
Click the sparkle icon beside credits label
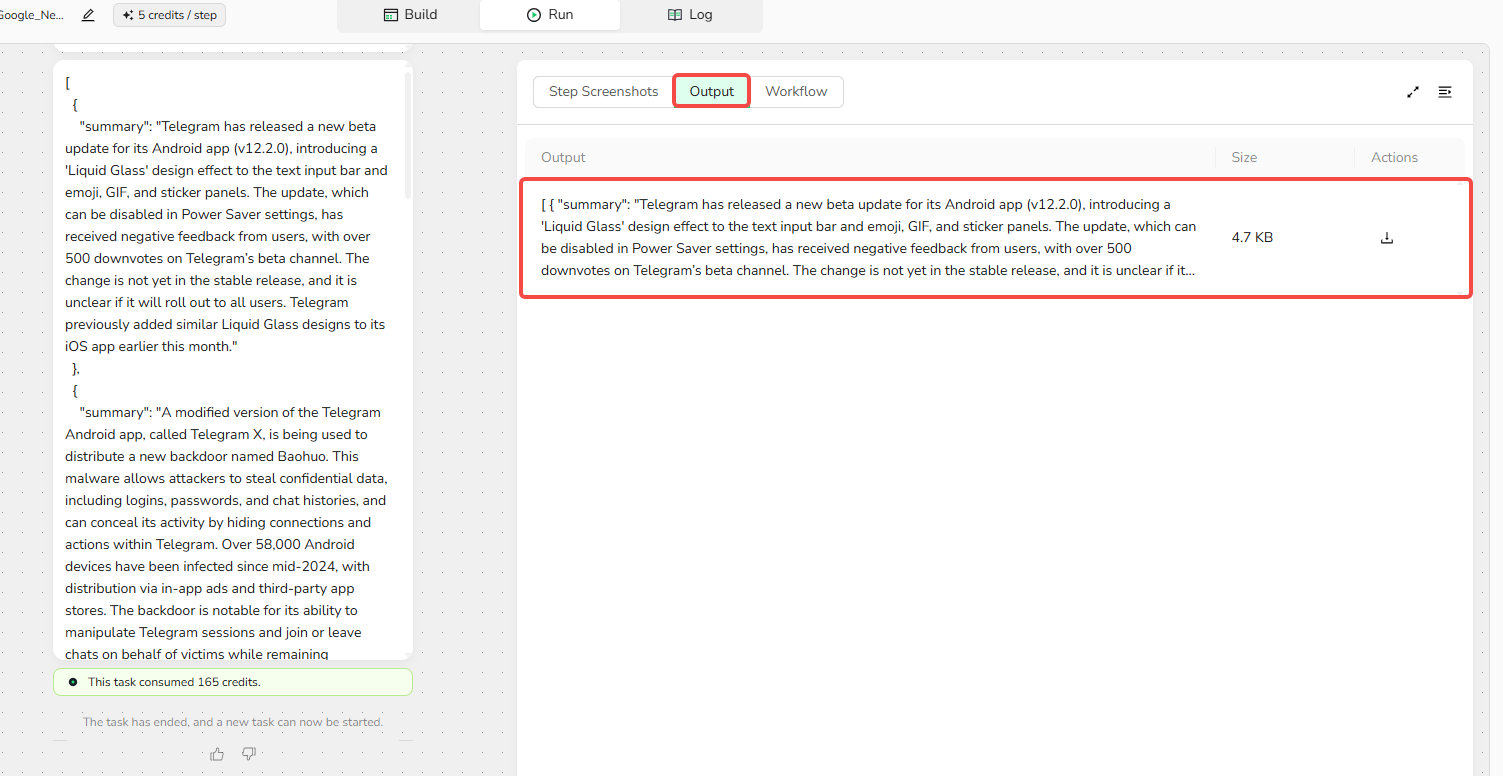click(128, 15)
